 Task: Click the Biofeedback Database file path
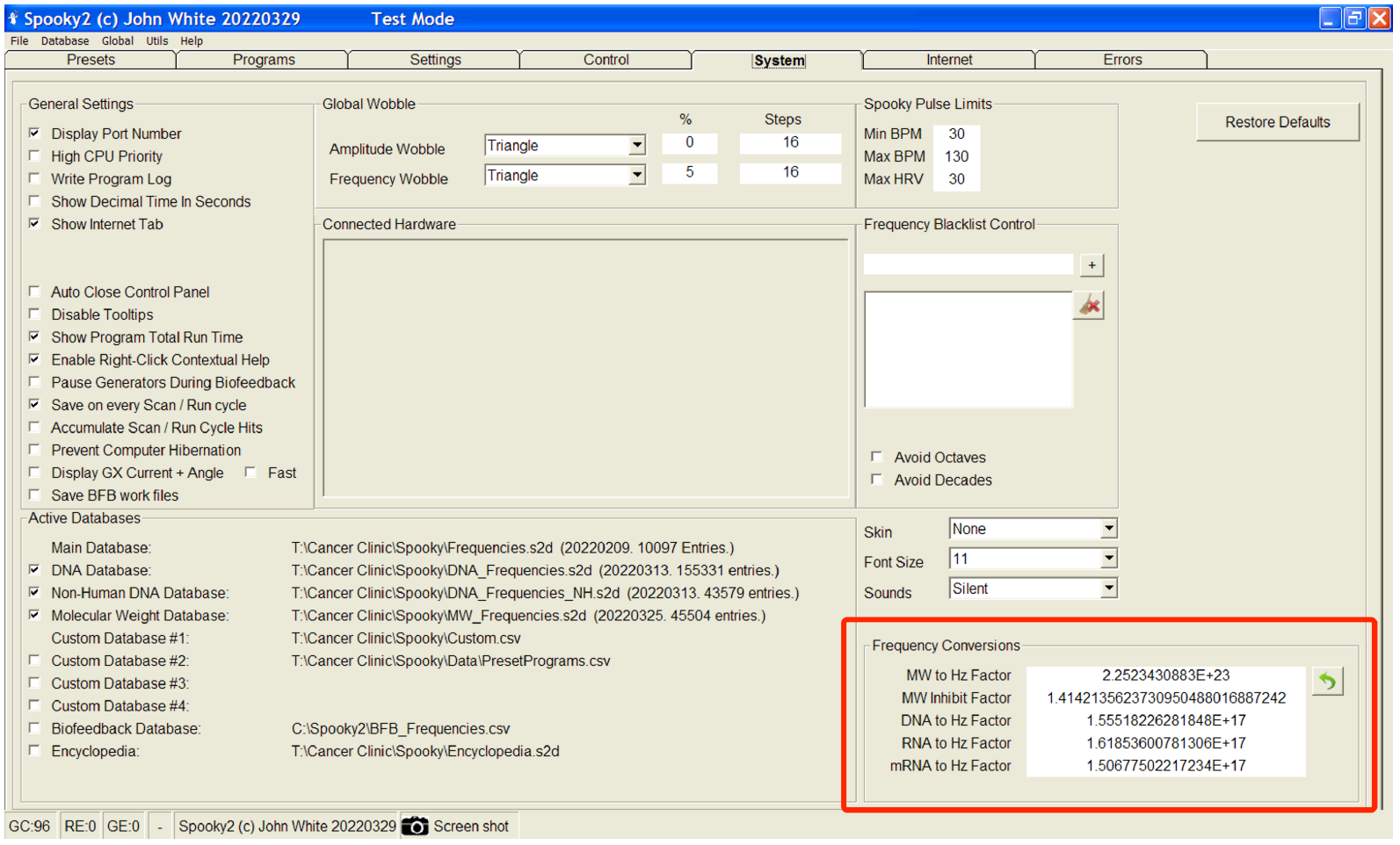pos(401,729)
